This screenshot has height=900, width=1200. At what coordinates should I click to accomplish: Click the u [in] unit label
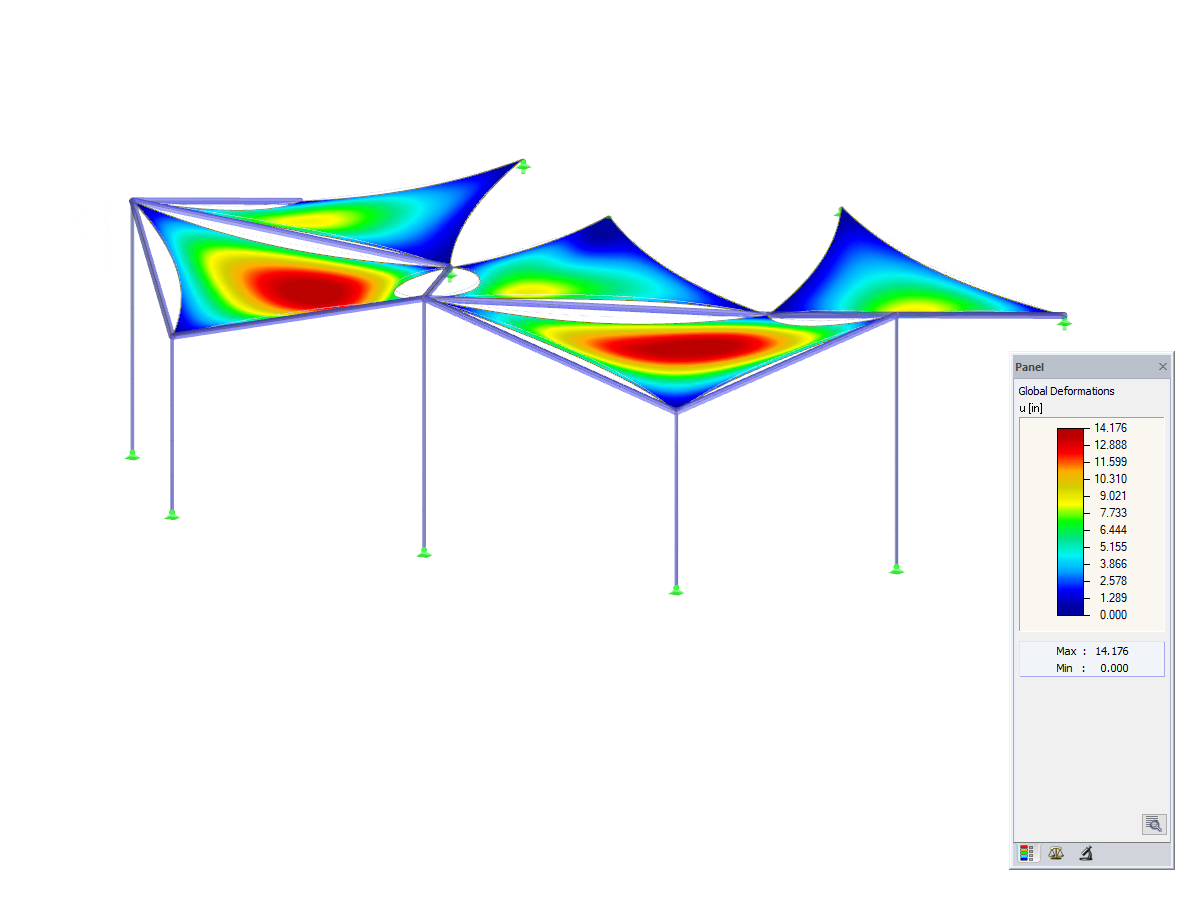click(x=1032, y=408)
